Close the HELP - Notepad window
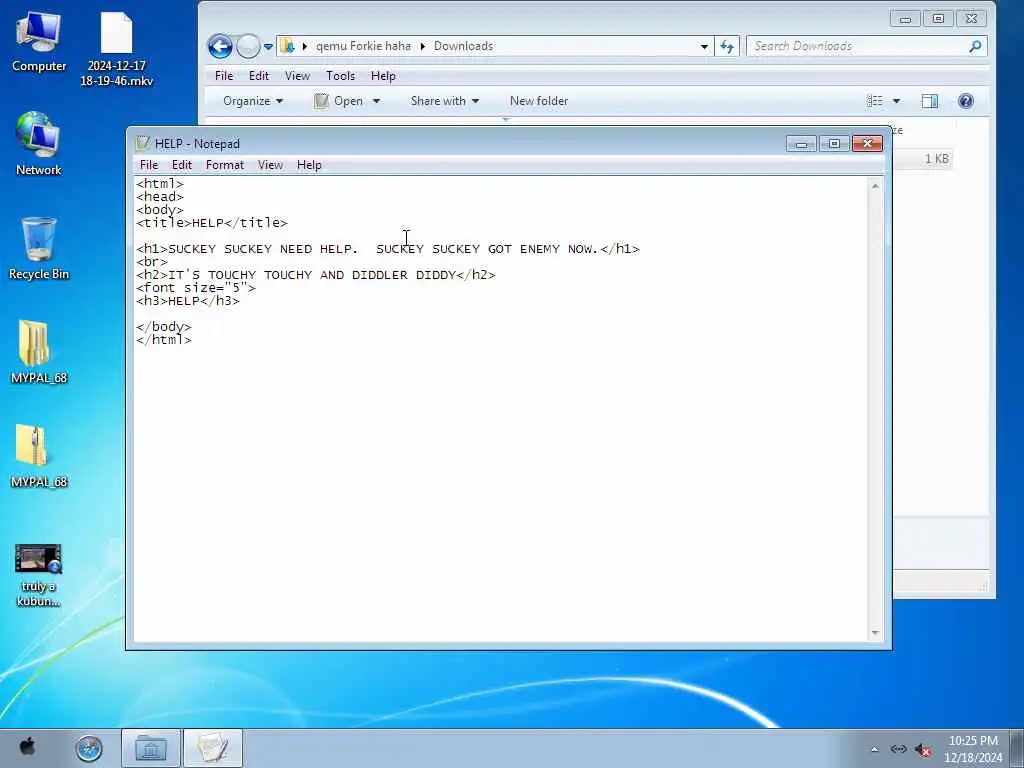Viewport: 1024px width, 768px height. pyautogui.click(x=867, y=144)
